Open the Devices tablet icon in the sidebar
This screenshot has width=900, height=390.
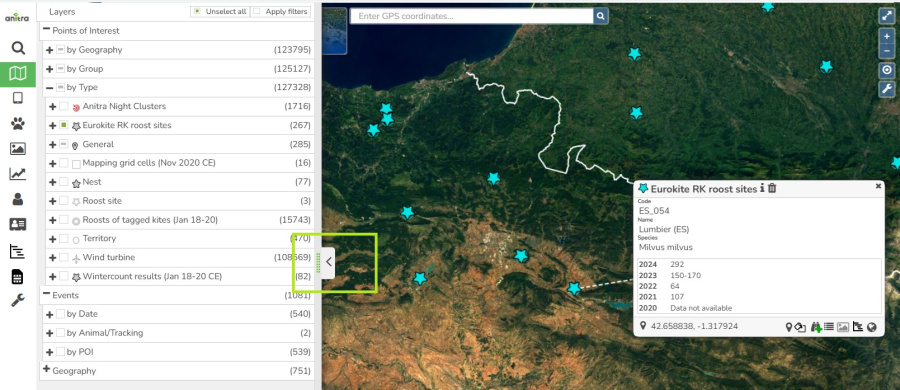18,98
